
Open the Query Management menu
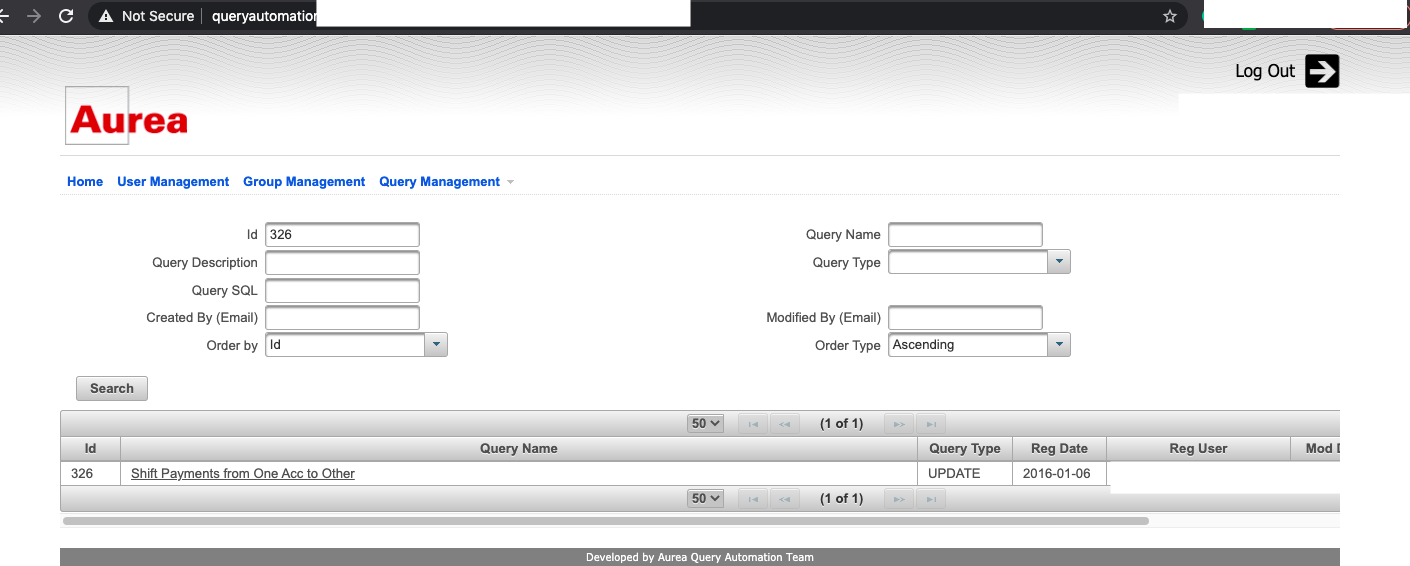click(x=439, y=182)
